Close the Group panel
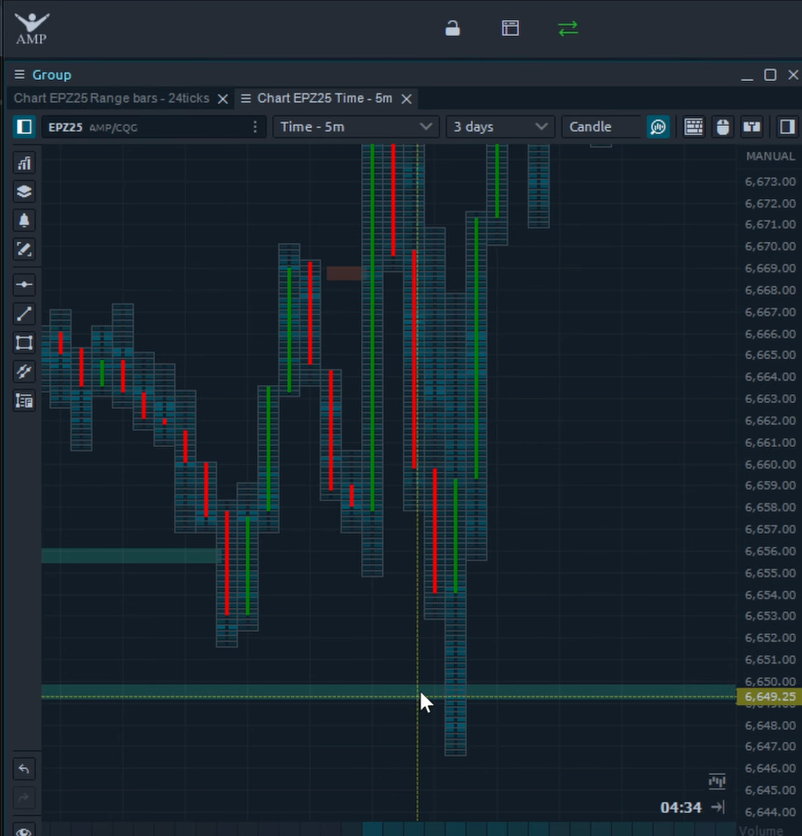 [793, 75]
